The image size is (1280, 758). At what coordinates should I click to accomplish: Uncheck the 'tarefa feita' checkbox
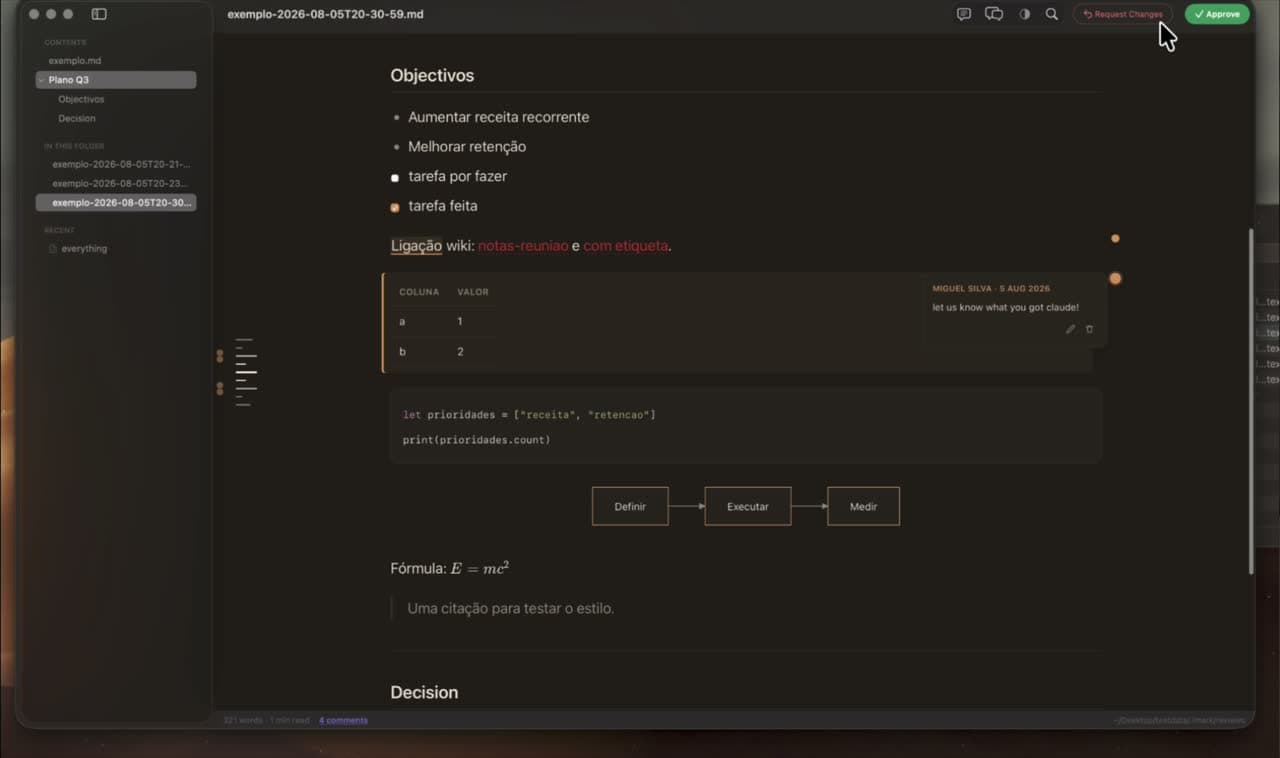point(395,208)
